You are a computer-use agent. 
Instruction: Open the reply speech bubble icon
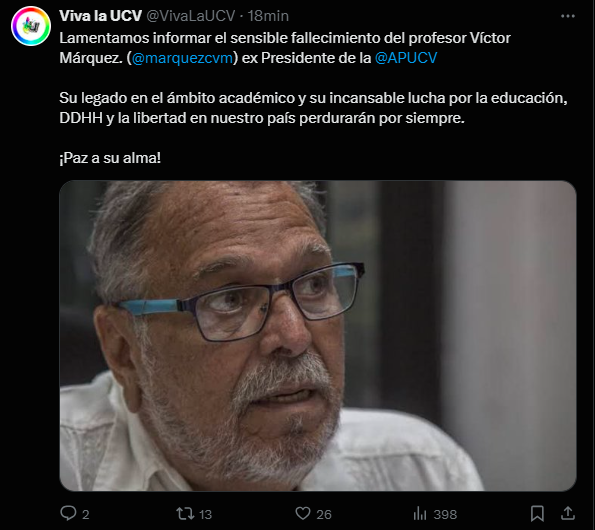[x=68, y=513]
